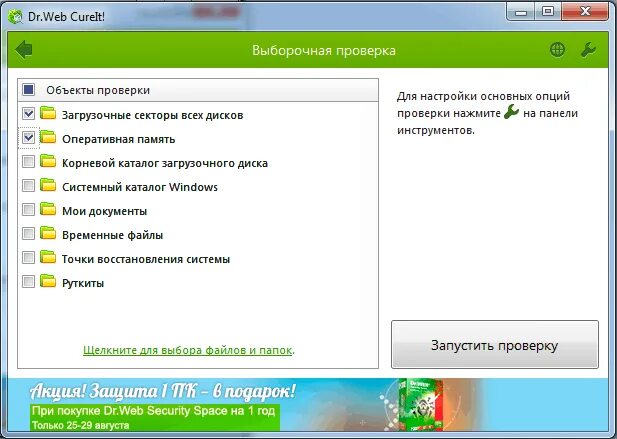Select the Руткиты label
This screenshot has height=439, width=617.
coord(83,283)
